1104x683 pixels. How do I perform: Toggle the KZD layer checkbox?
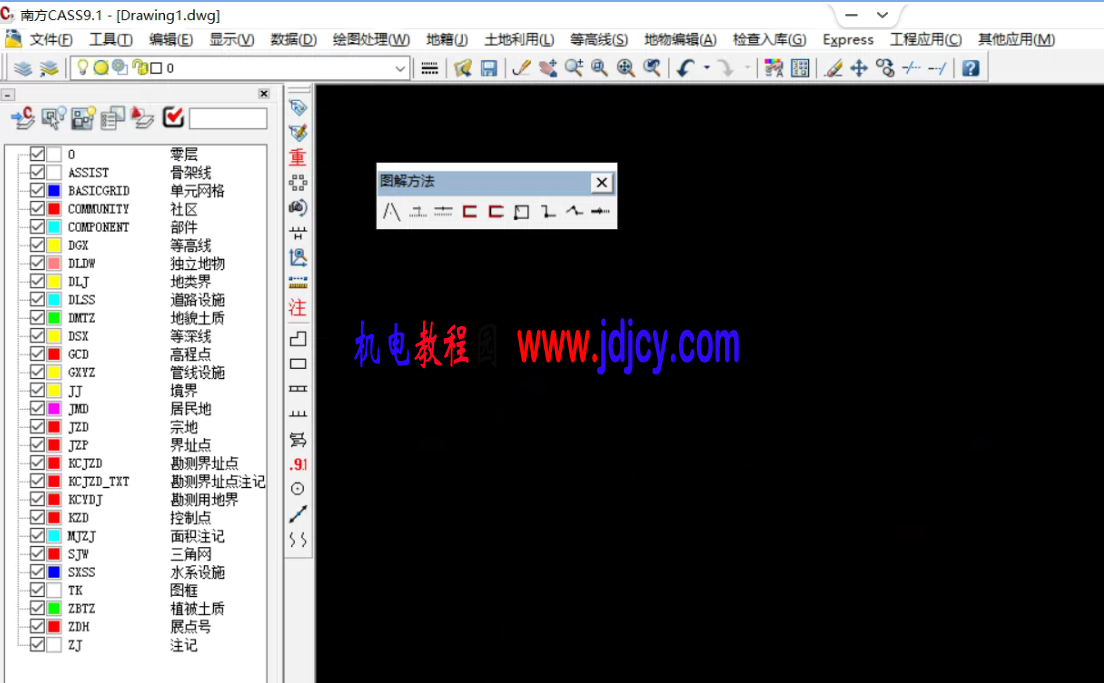point(37,517)
